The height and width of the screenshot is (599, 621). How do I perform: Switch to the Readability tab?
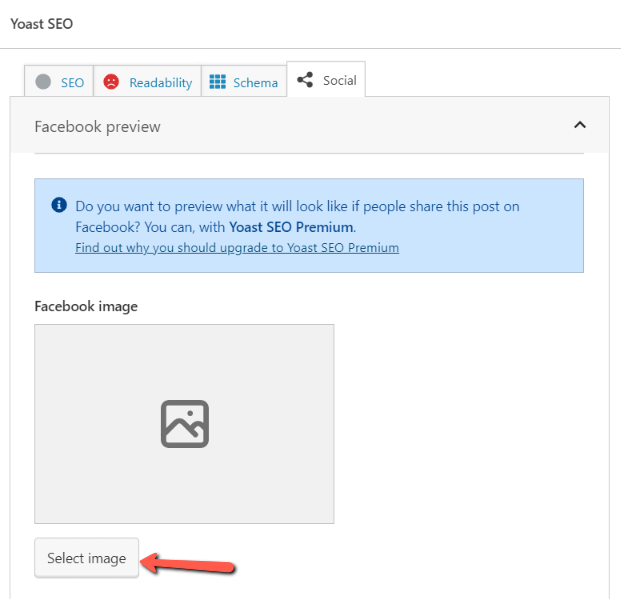click(x=147, y=81)
